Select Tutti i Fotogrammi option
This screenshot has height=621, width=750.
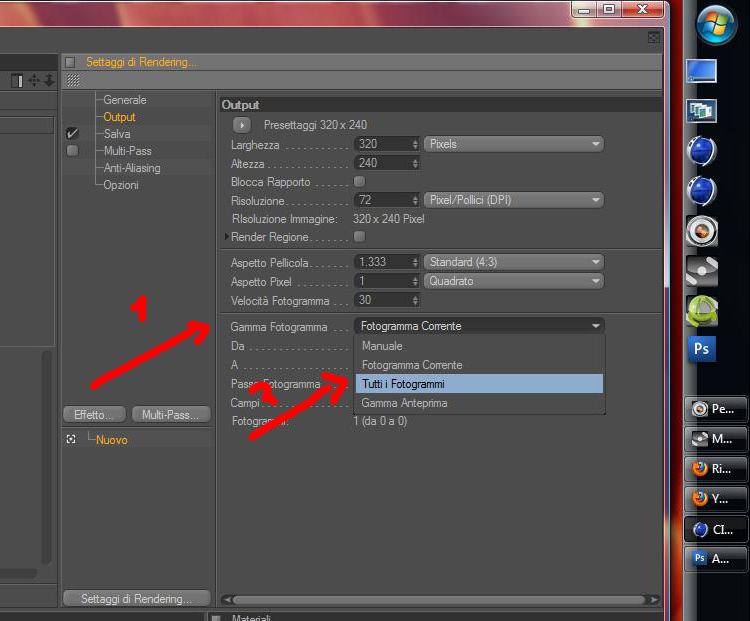(x=479, y=384)
